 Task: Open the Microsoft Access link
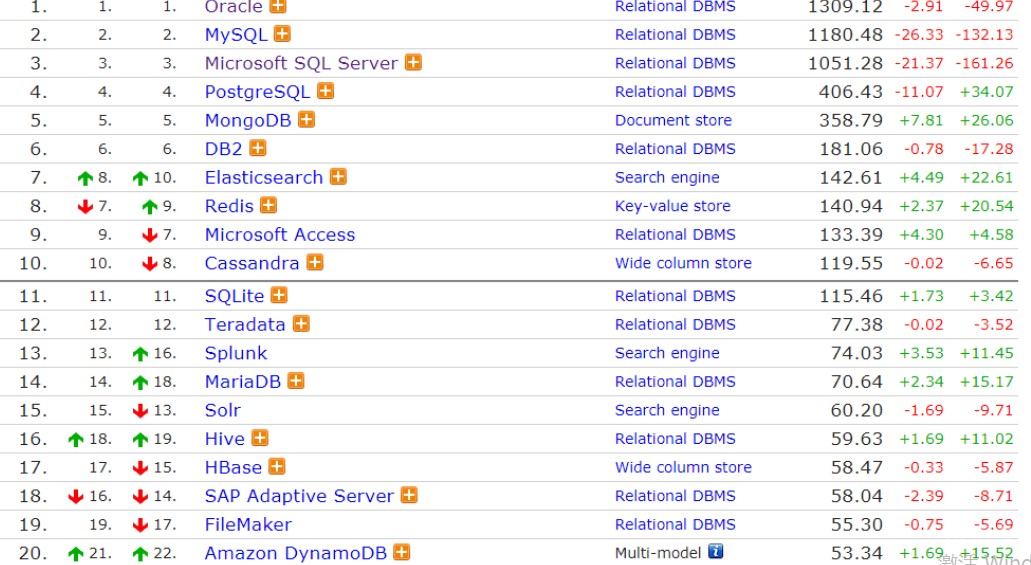click(x=279, y=235)
